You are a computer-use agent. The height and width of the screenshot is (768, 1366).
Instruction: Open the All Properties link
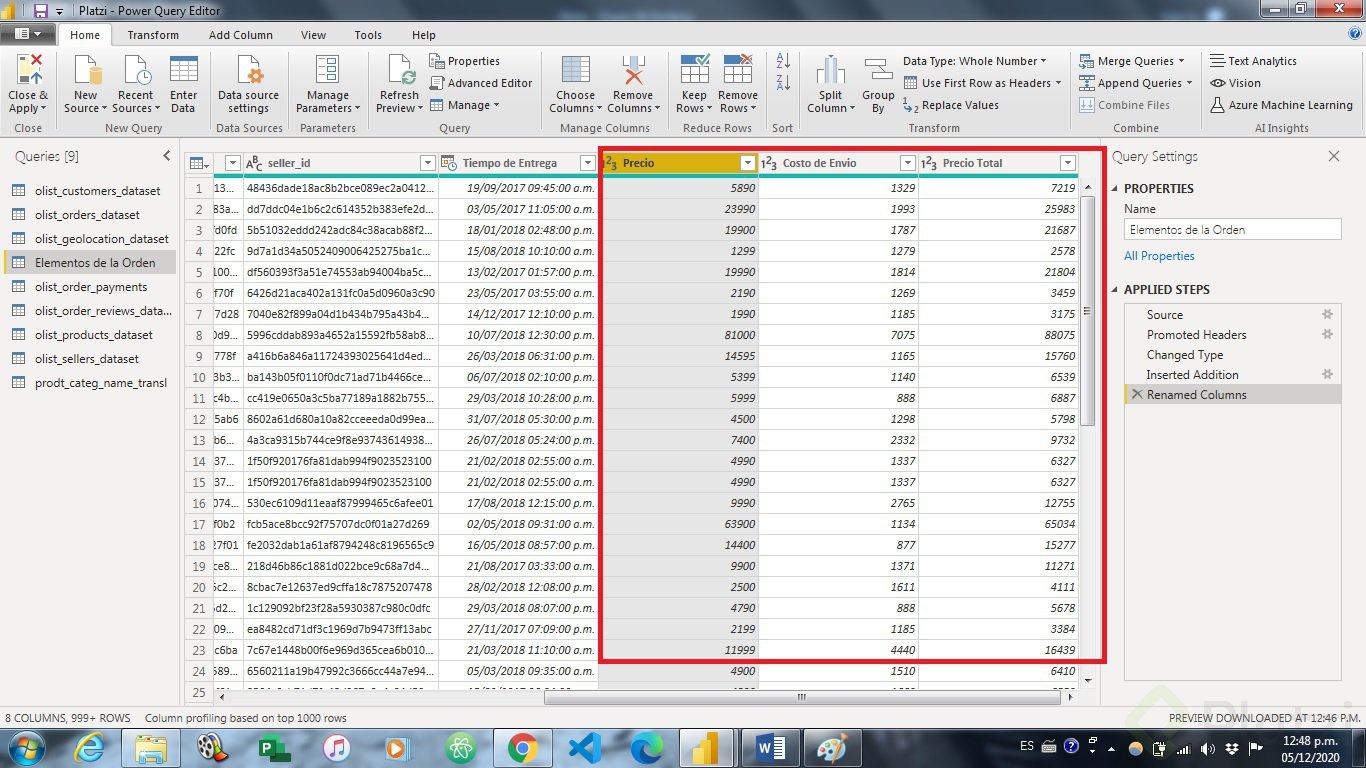click(1159, 256)
